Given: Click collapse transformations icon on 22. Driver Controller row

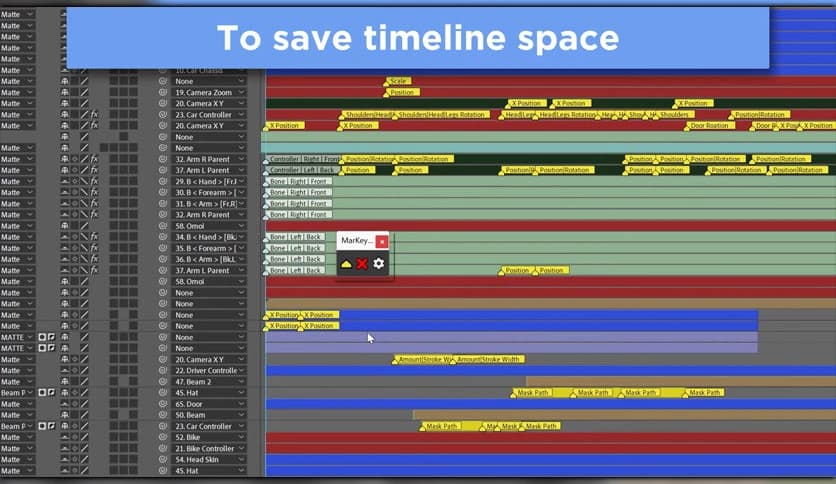Looking at the screenshot, I should 75,370.
